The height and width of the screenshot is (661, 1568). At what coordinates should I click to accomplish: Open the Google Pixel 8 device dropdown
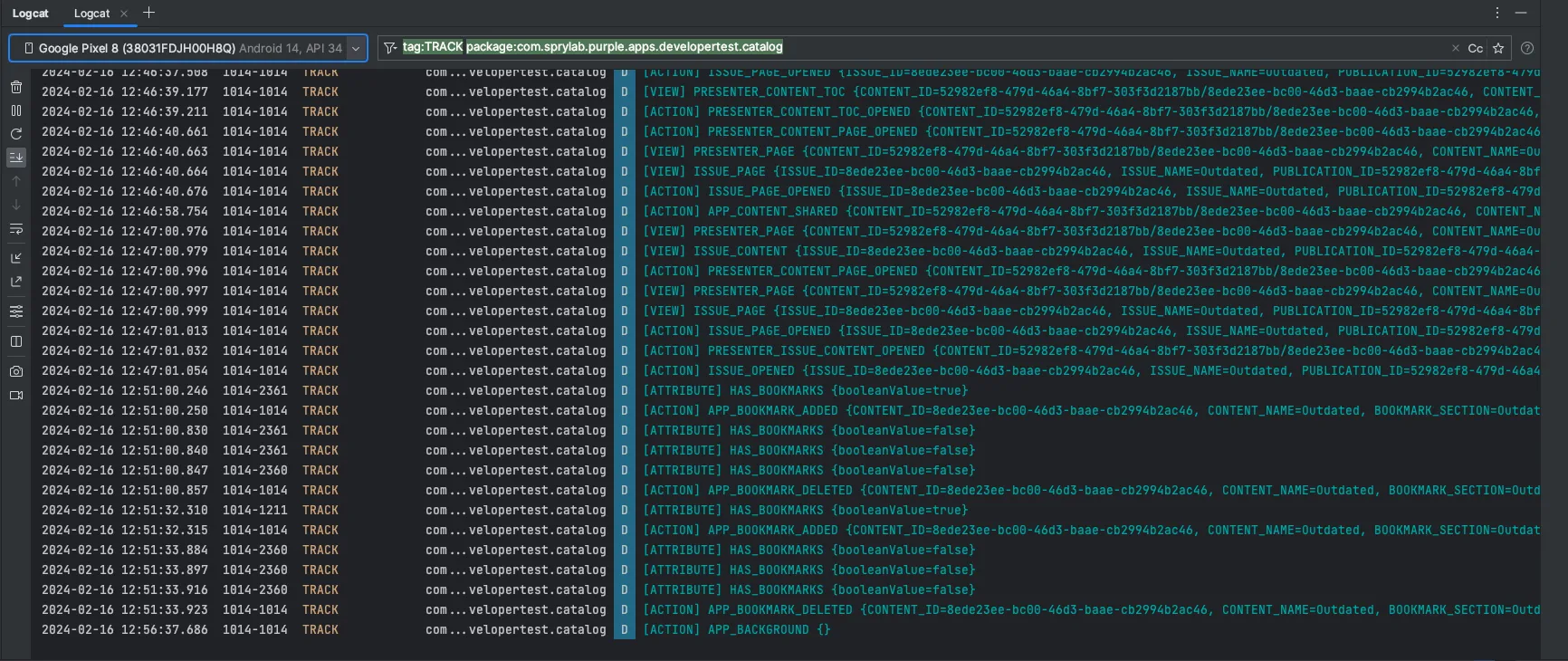187,48
